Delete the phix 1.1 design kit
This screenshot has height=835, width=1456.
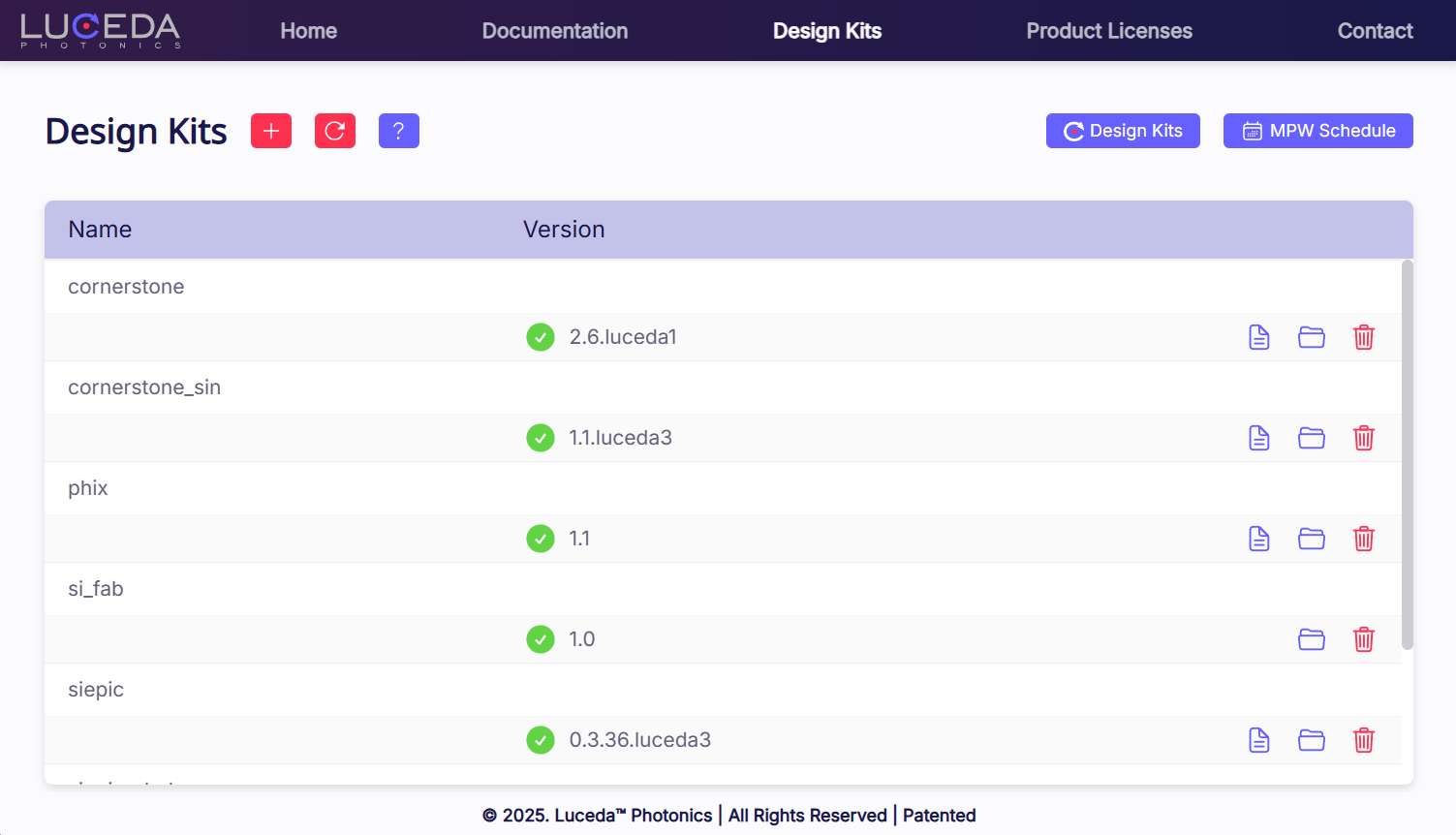(1363, 539)
